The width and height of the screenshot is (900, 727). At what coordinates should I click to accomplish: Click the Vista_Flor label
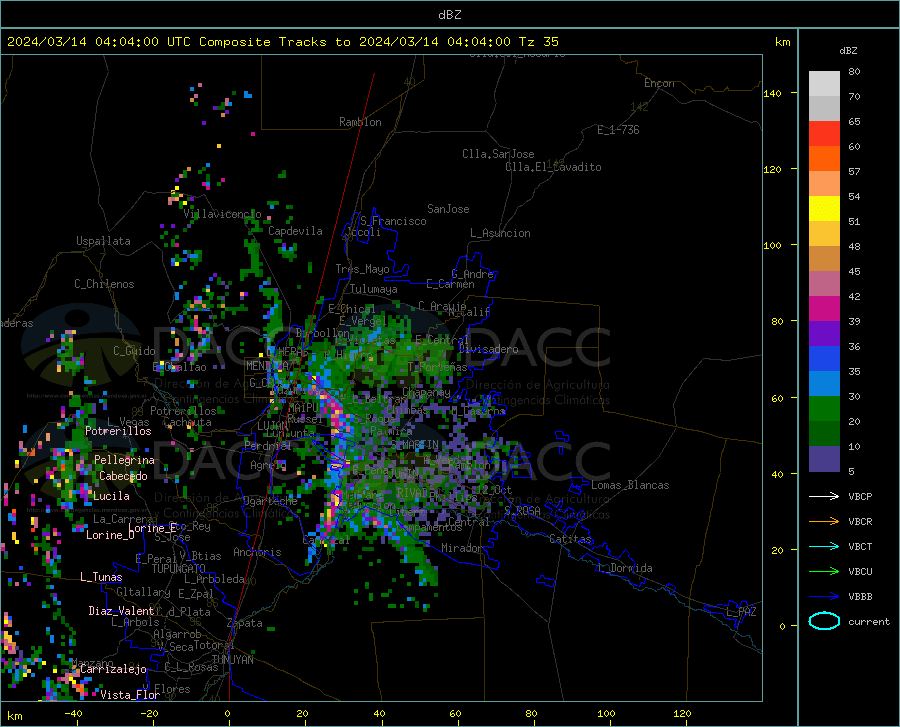point(130,695)
